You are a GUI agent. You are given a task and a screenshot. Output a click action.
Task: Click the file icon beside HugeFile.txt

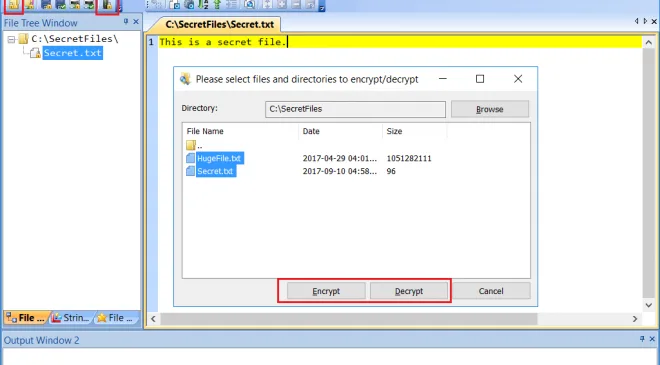[191, 158]
